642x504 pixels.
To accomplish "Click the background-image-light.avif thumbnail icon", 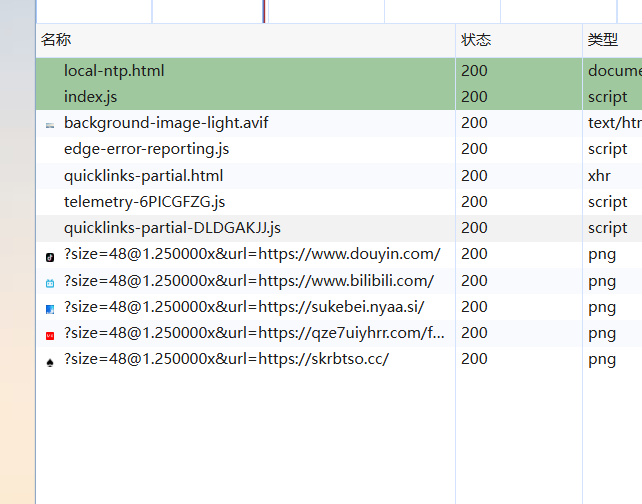I will (50, 125).
